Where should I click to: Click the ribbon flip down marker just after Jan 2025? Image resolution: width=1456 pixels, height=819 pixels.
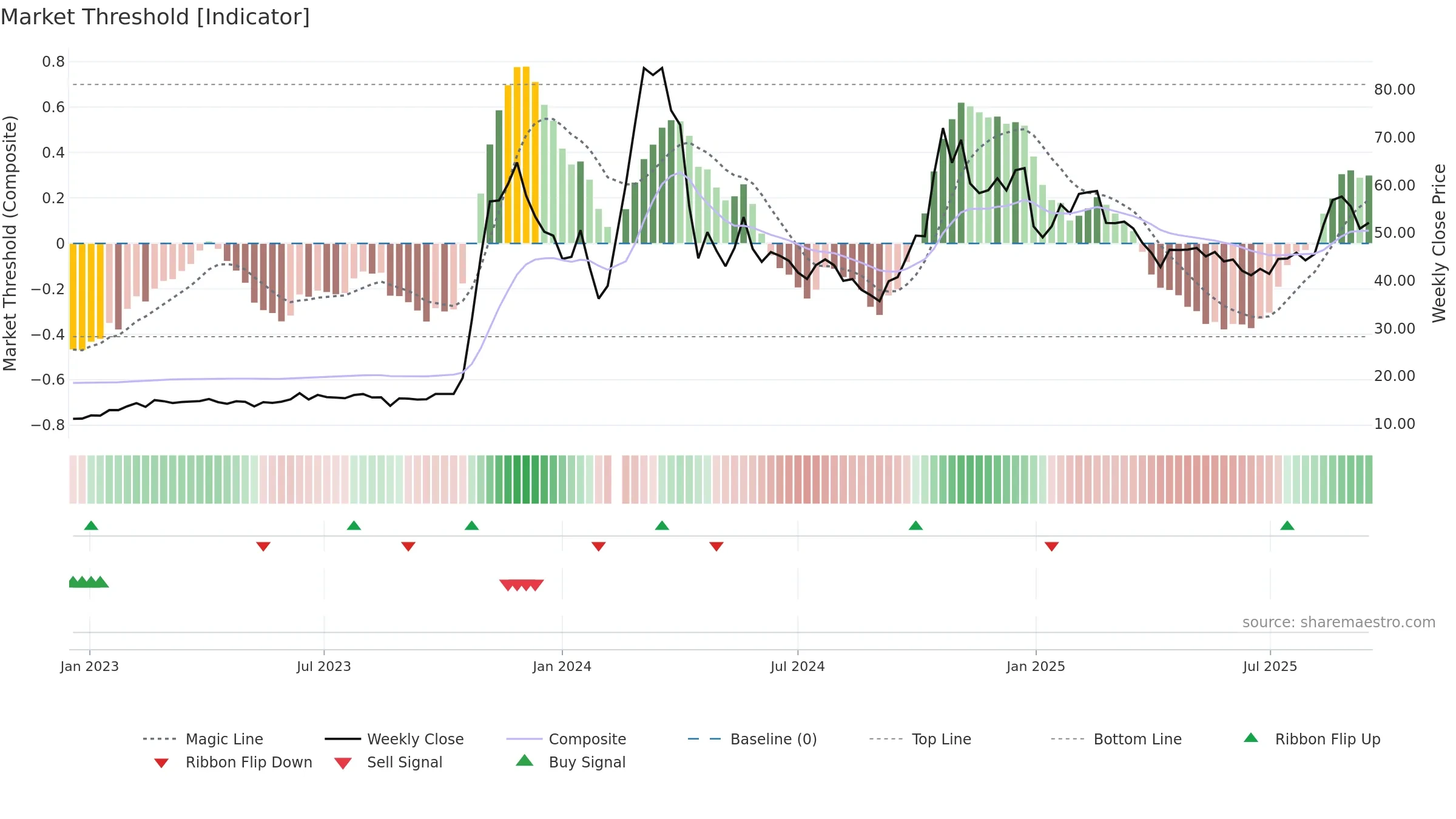[1052, 547]
